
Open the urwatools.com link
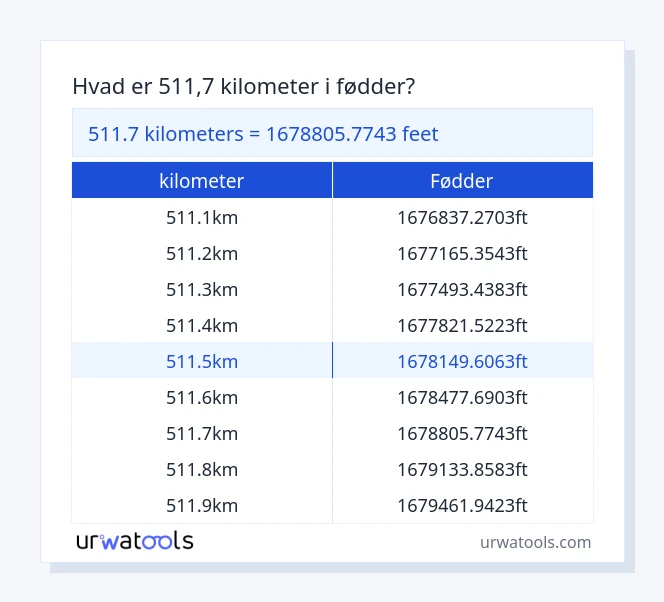click(x=535, y=542)
